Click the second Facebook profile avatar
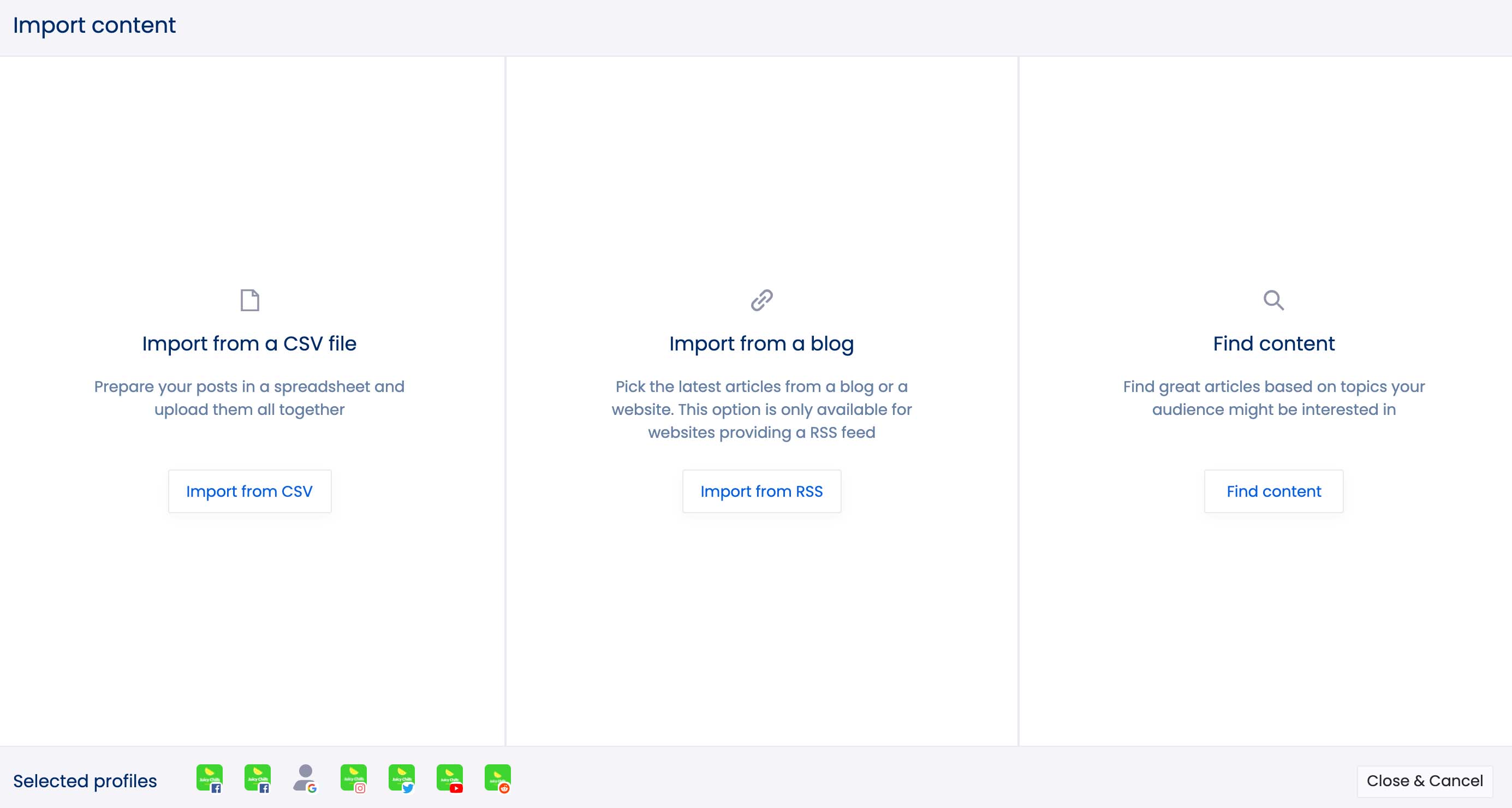This screenshot has width=1512, height=808. (x=257, y=778)
